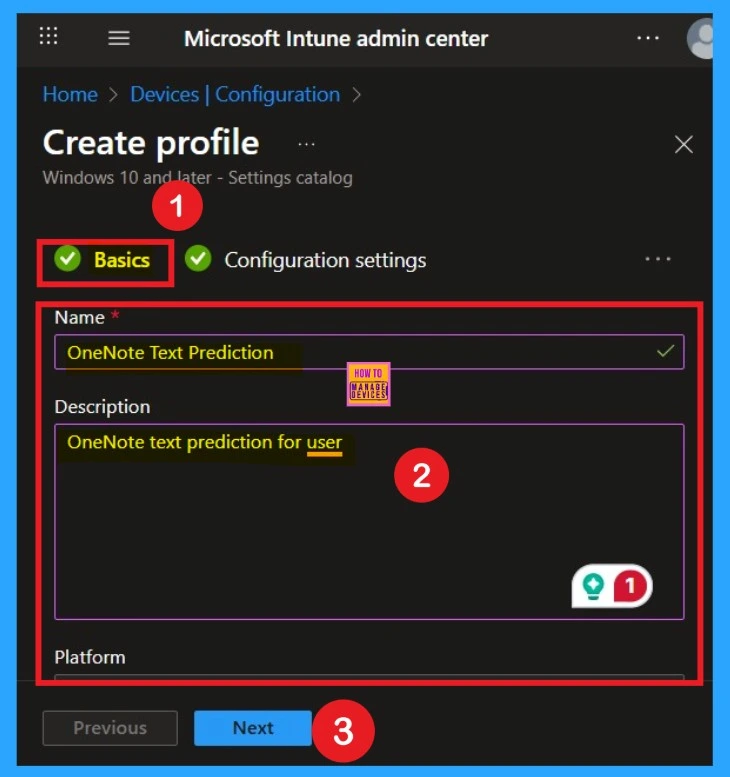This screenshot has height=777, width=730.
Task: Click the Previous button
Action: (x=110, y=728)
